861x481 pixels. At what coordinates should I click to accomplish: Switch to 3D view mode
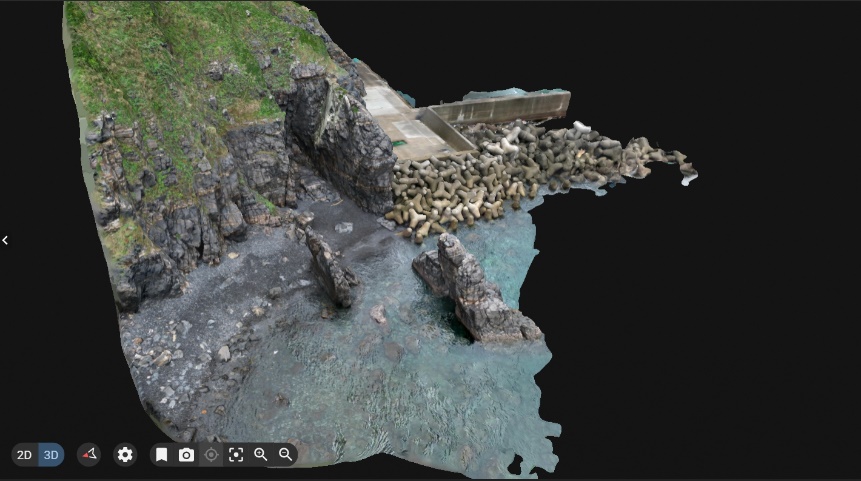[x=51, y=455]
